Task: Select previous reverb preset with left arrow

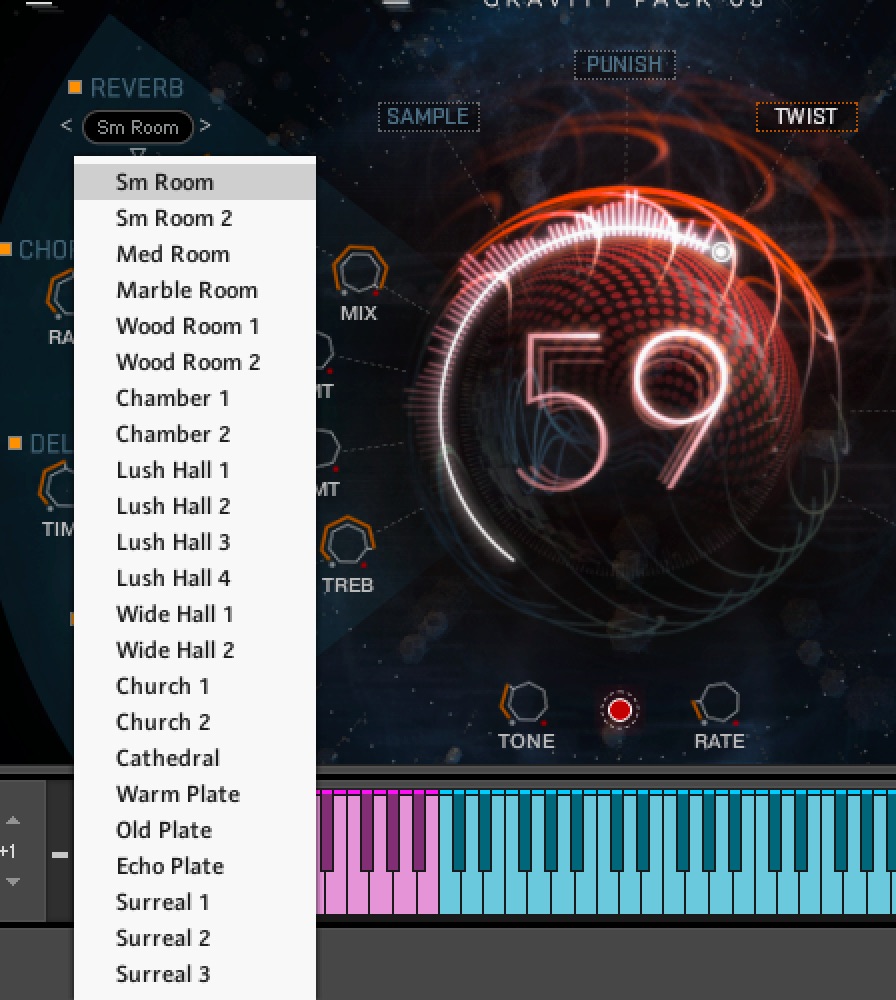Action: coord(67,127)
